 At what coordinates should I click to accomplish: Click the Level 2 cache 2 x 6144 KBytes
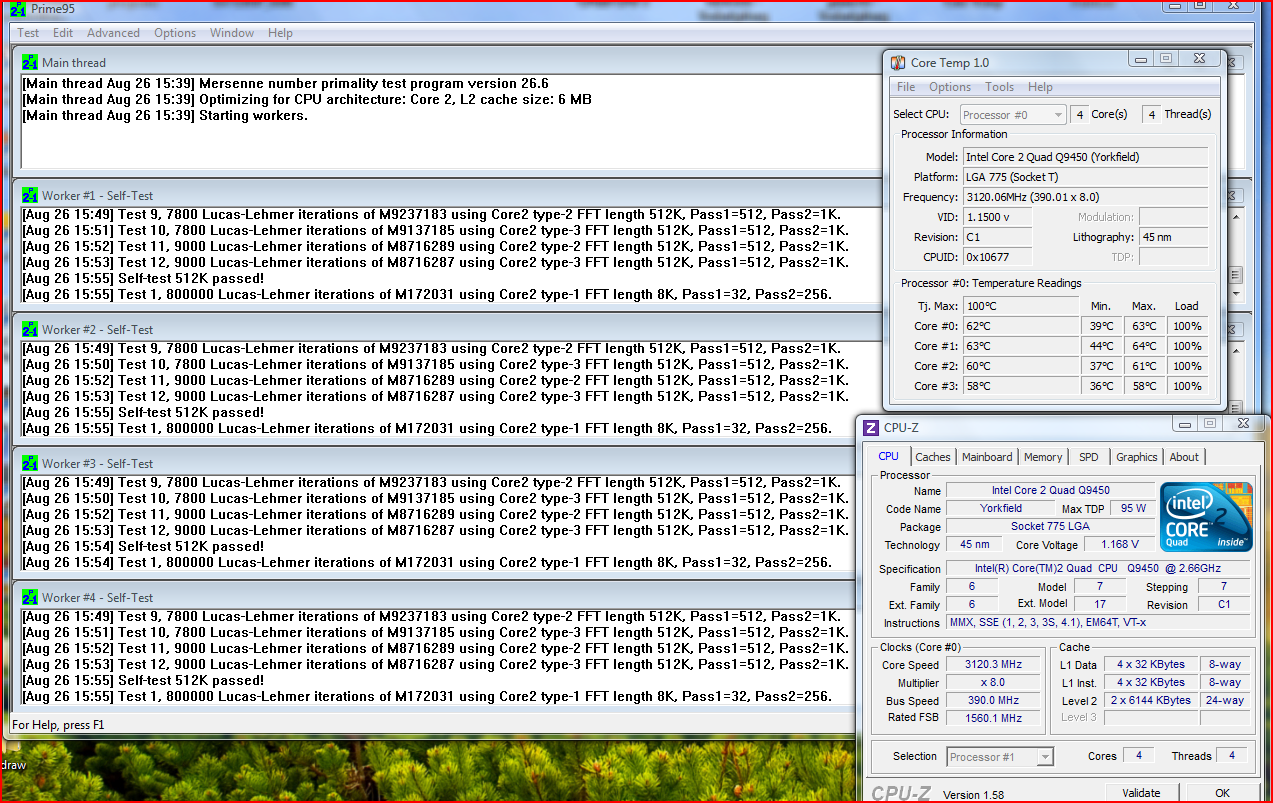coord(1150,700)
